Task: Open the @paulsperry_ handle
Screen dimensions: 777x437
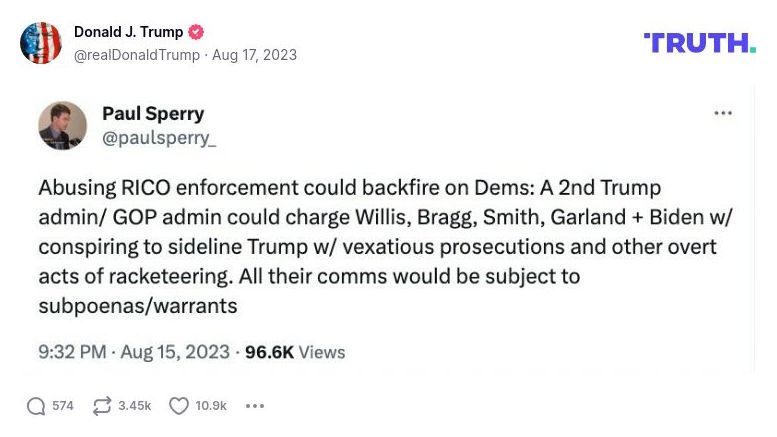Action: 159,139
